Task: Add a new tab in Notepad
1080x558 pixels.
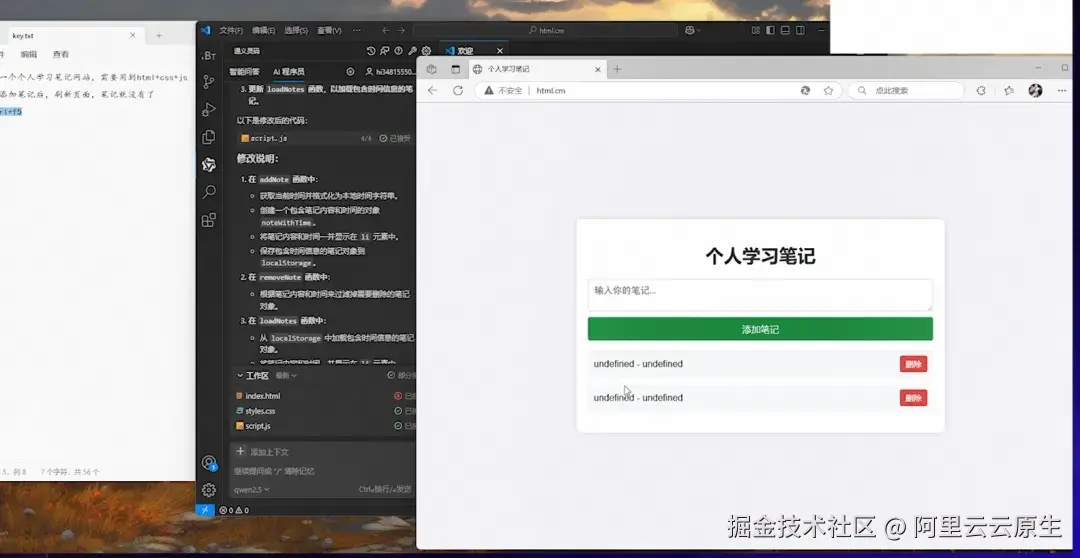Action: (x=158, y=36)
